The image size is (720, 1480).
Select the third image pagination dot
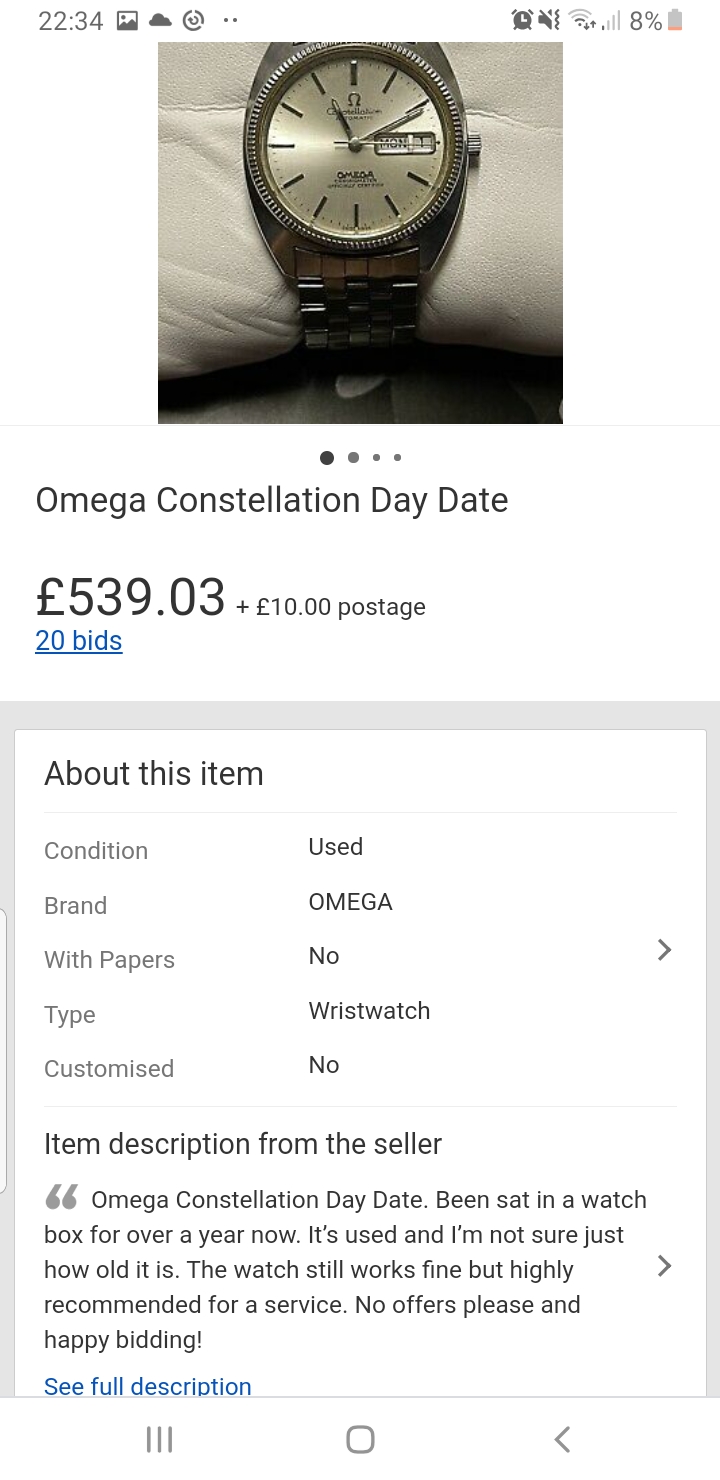point(376,458)
